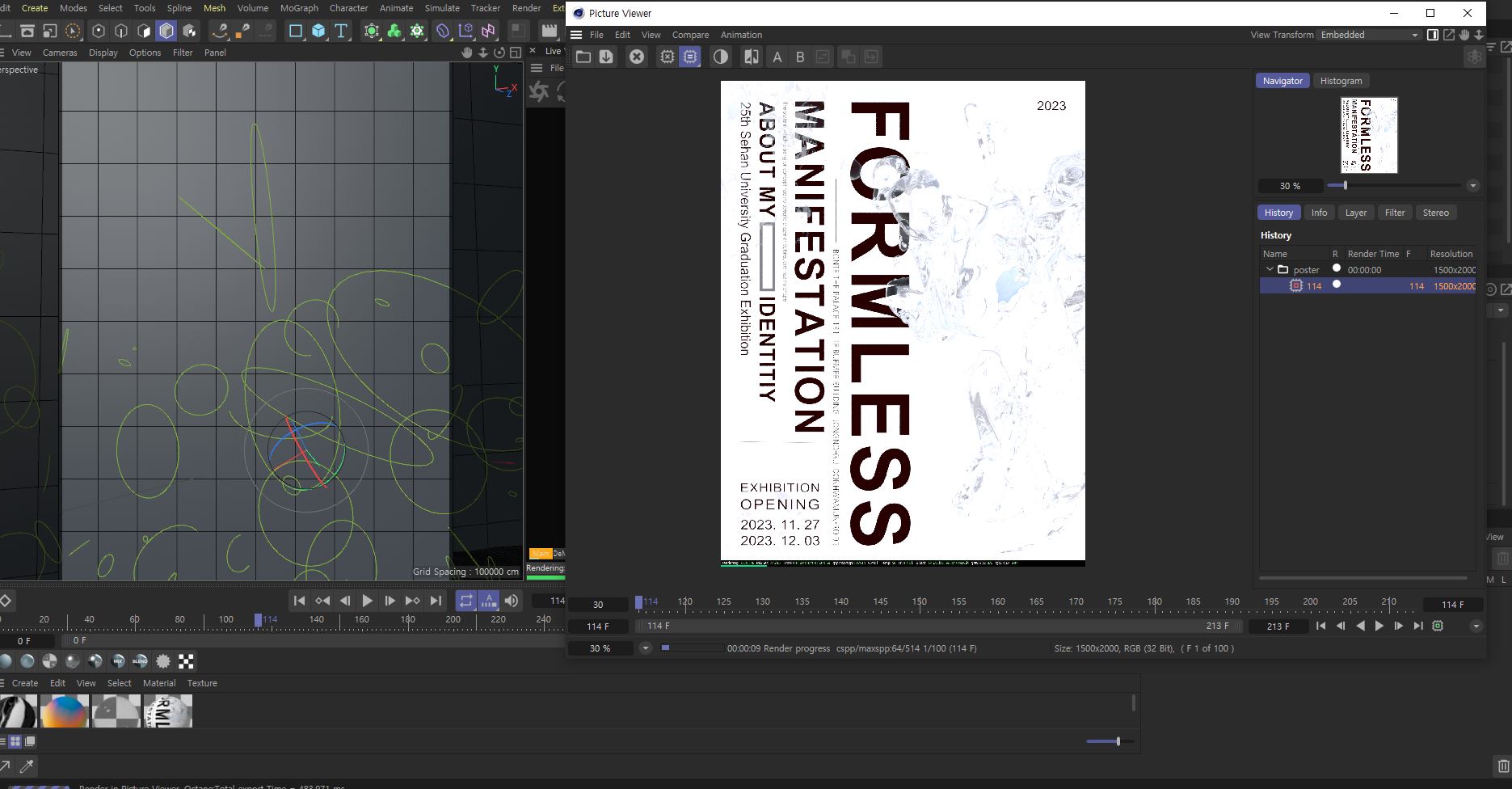Screen dimensions: 1512x789
Task: Click the Octane Blend material icon
Action: 141,661
